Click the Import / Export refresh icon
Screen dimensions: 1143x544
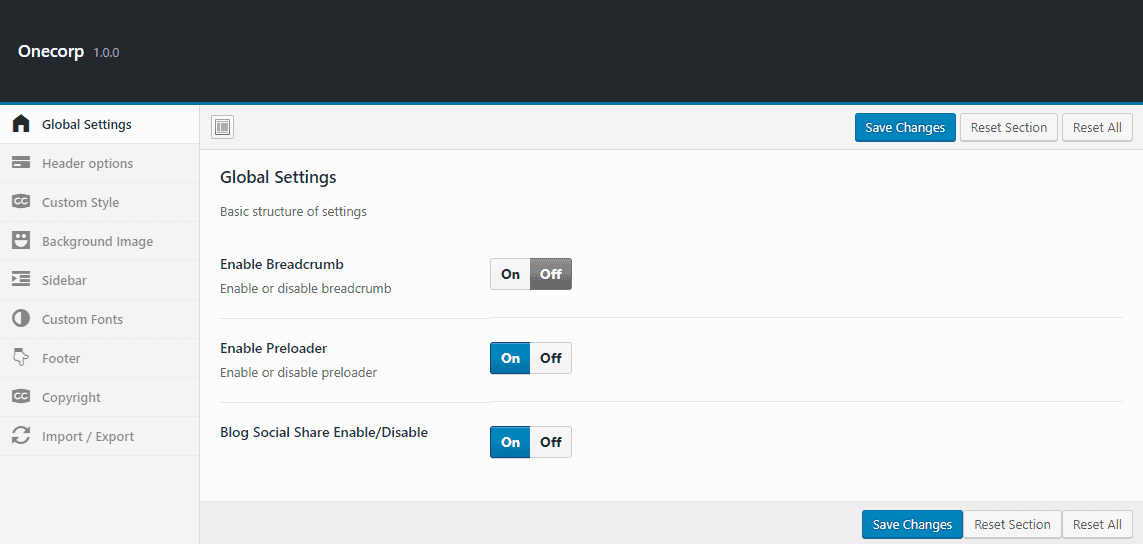coord(21,436)
